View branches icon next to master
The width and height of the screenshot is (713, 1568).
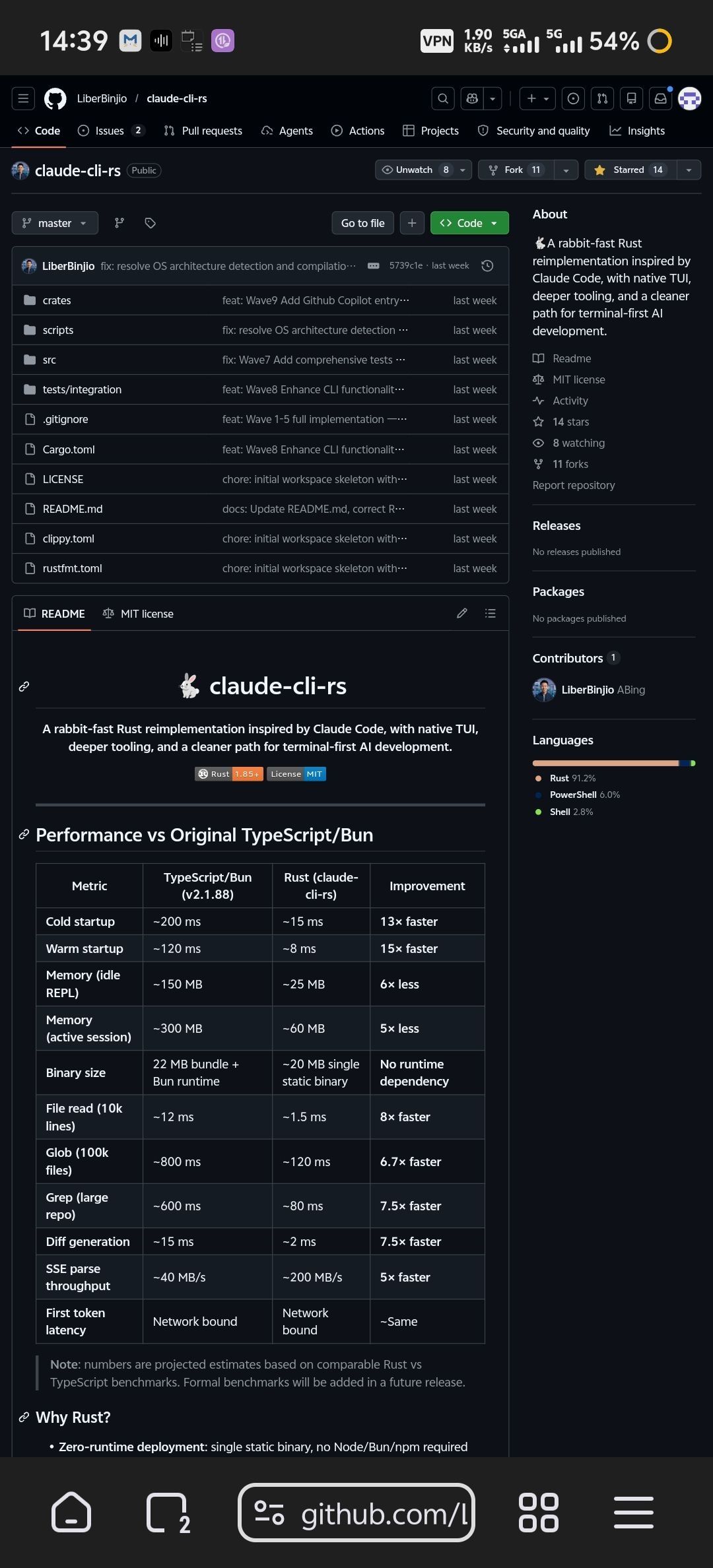click(x=119, y=223)
